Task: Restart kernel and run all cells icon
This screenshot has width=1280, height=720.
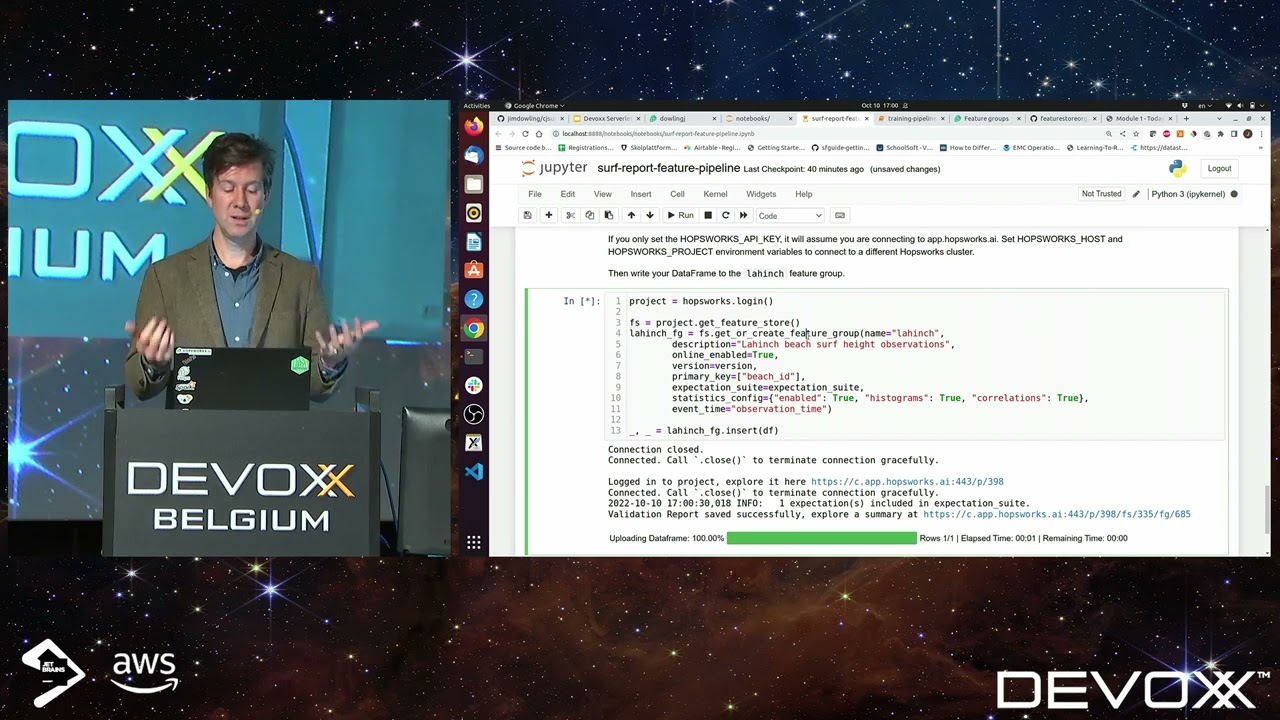Action: click(x=743, y=215)
